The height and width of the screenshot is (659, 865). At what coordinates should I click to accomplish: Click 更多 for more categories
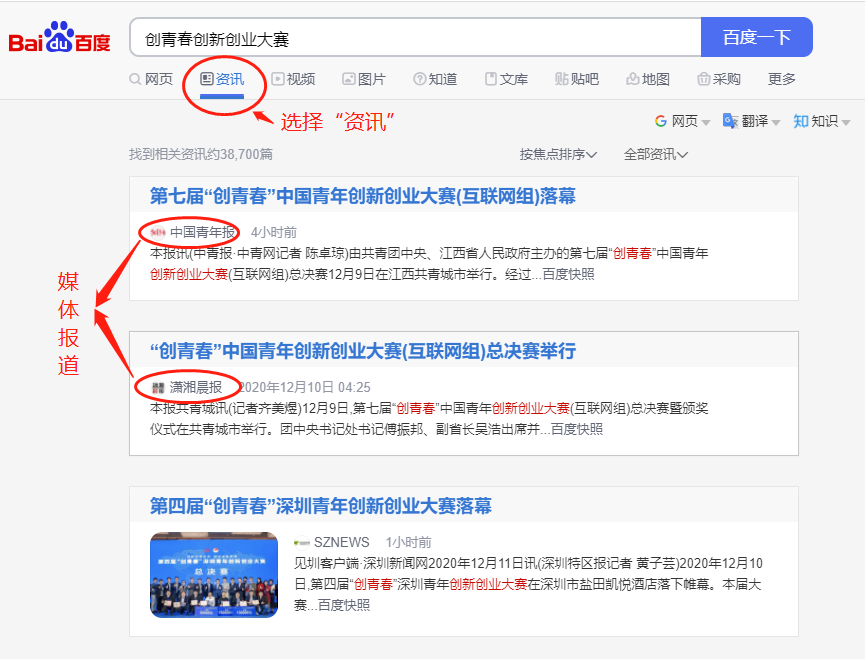pos(782,79)
